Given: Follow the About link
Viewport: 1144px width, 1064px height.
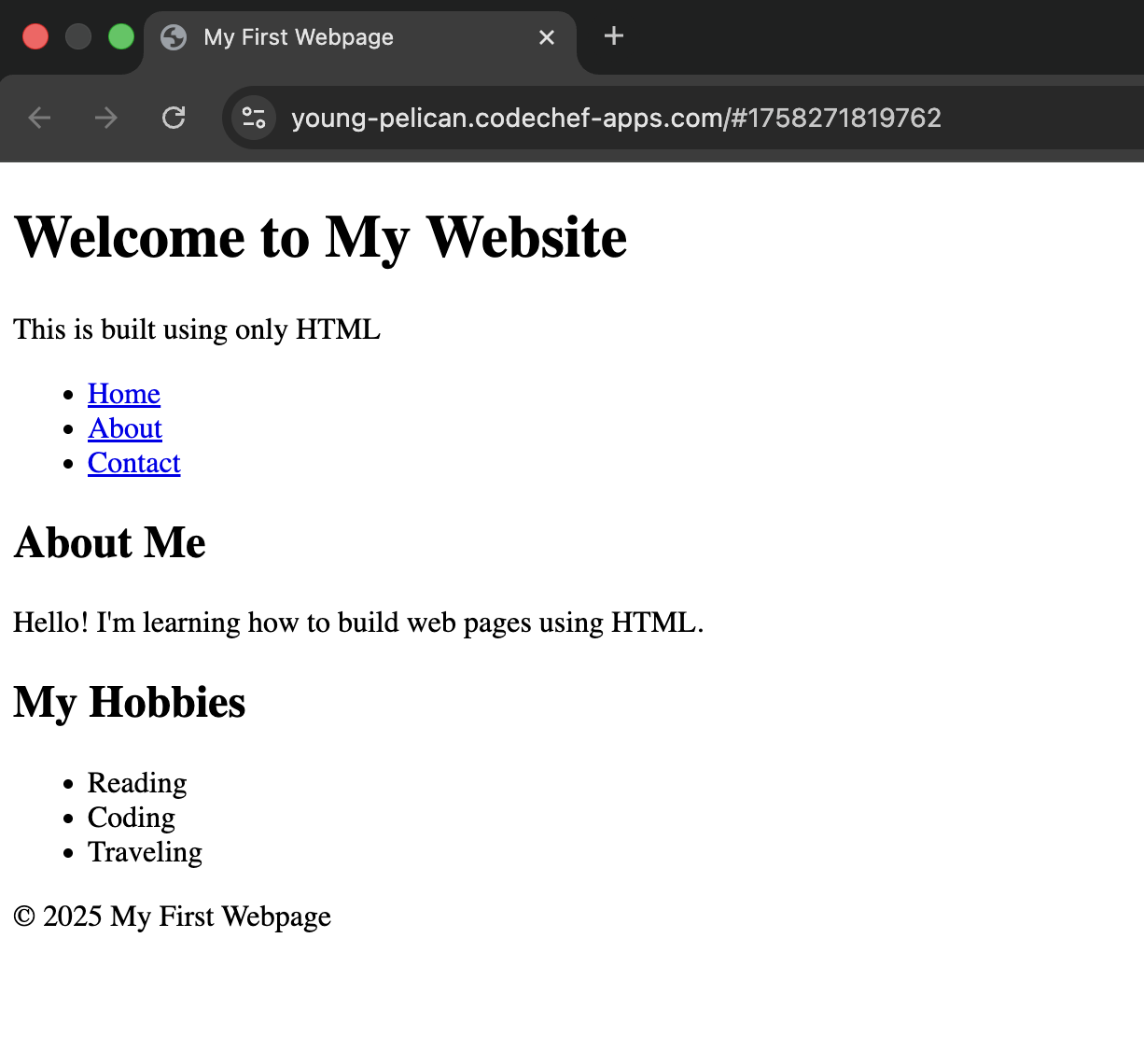Looking at the screenshot, I should (x=125, y=428).
